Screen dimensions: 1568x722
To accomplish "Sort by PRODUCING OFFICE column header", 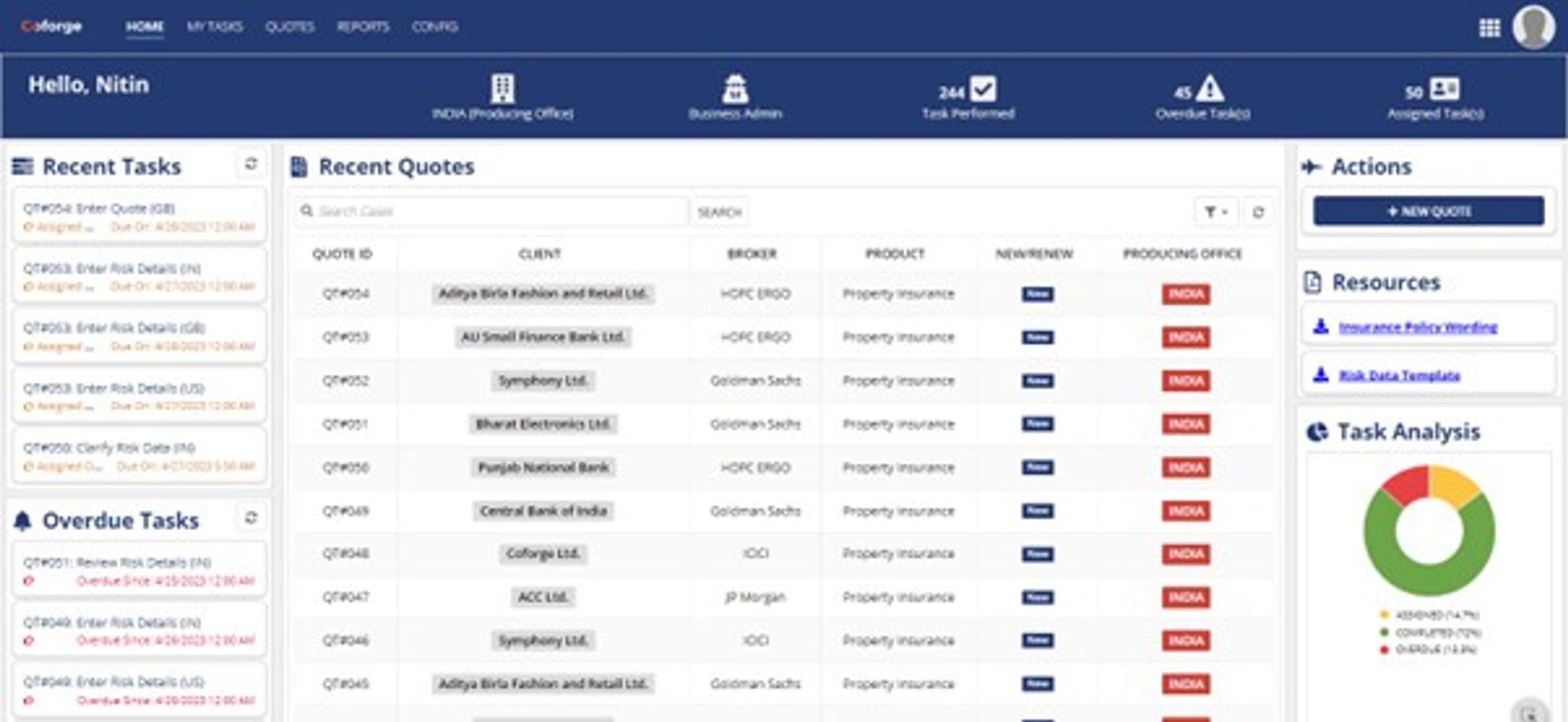I will point(1182,253).
